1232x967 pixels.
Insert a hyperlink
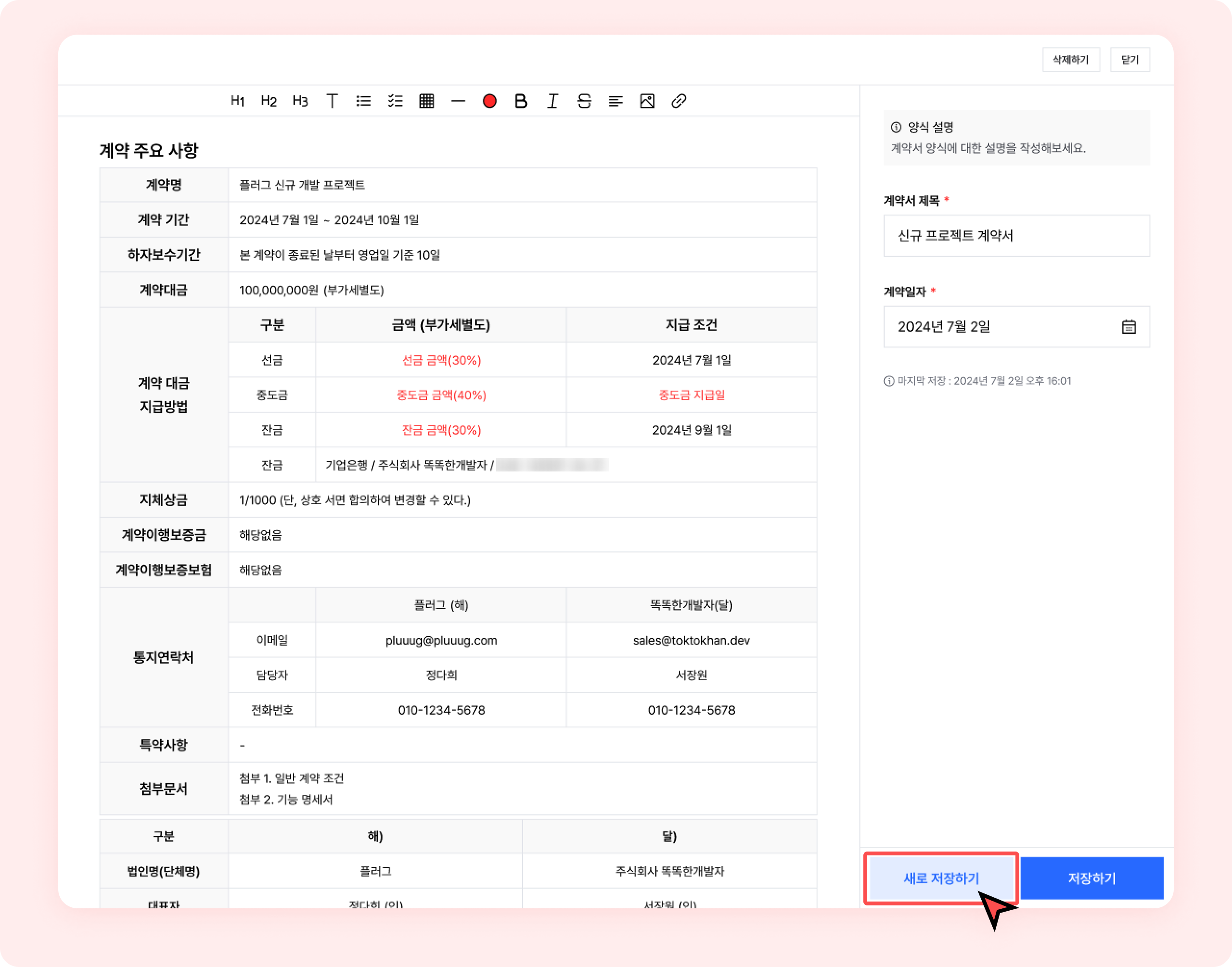[679, 102]
